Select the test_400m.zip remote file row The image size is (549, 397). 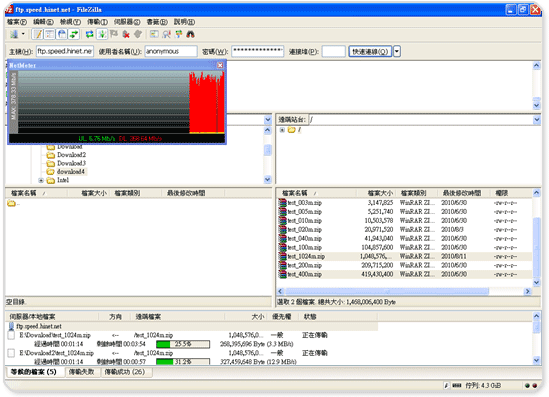[405, 274]
